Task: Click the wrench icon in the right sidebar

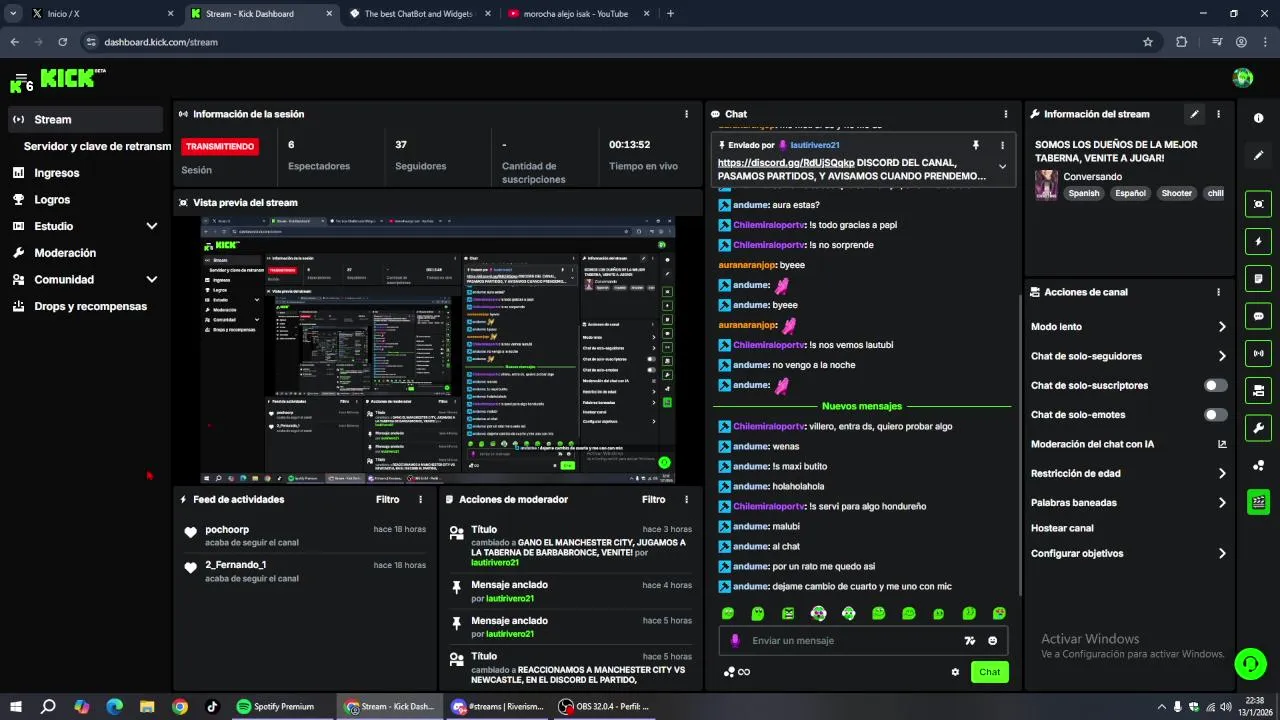Action: tap(1258, 428)
